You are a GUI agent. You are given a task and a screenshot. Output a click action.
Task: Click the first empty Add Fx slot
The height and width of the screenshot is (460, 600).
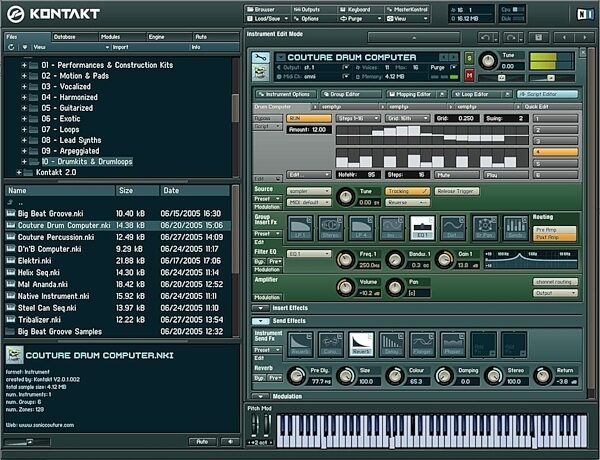(484, 344)
